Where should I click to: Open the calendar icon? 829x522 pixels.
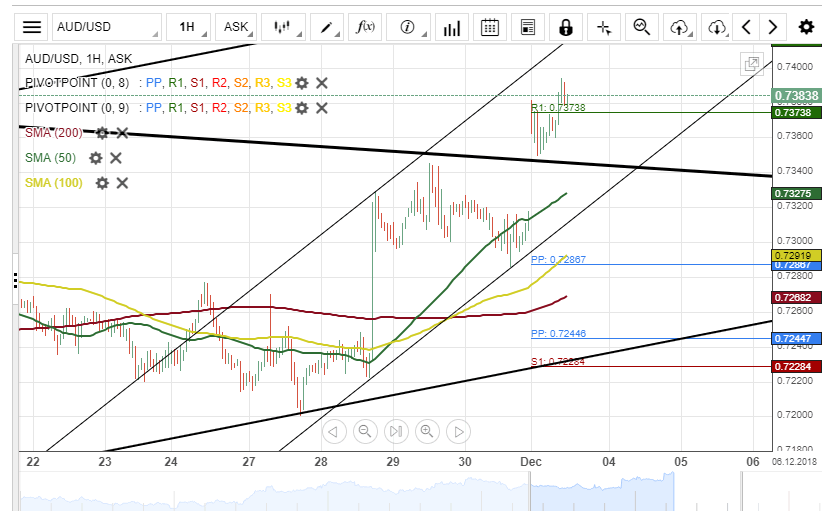[x=490, y=27]
